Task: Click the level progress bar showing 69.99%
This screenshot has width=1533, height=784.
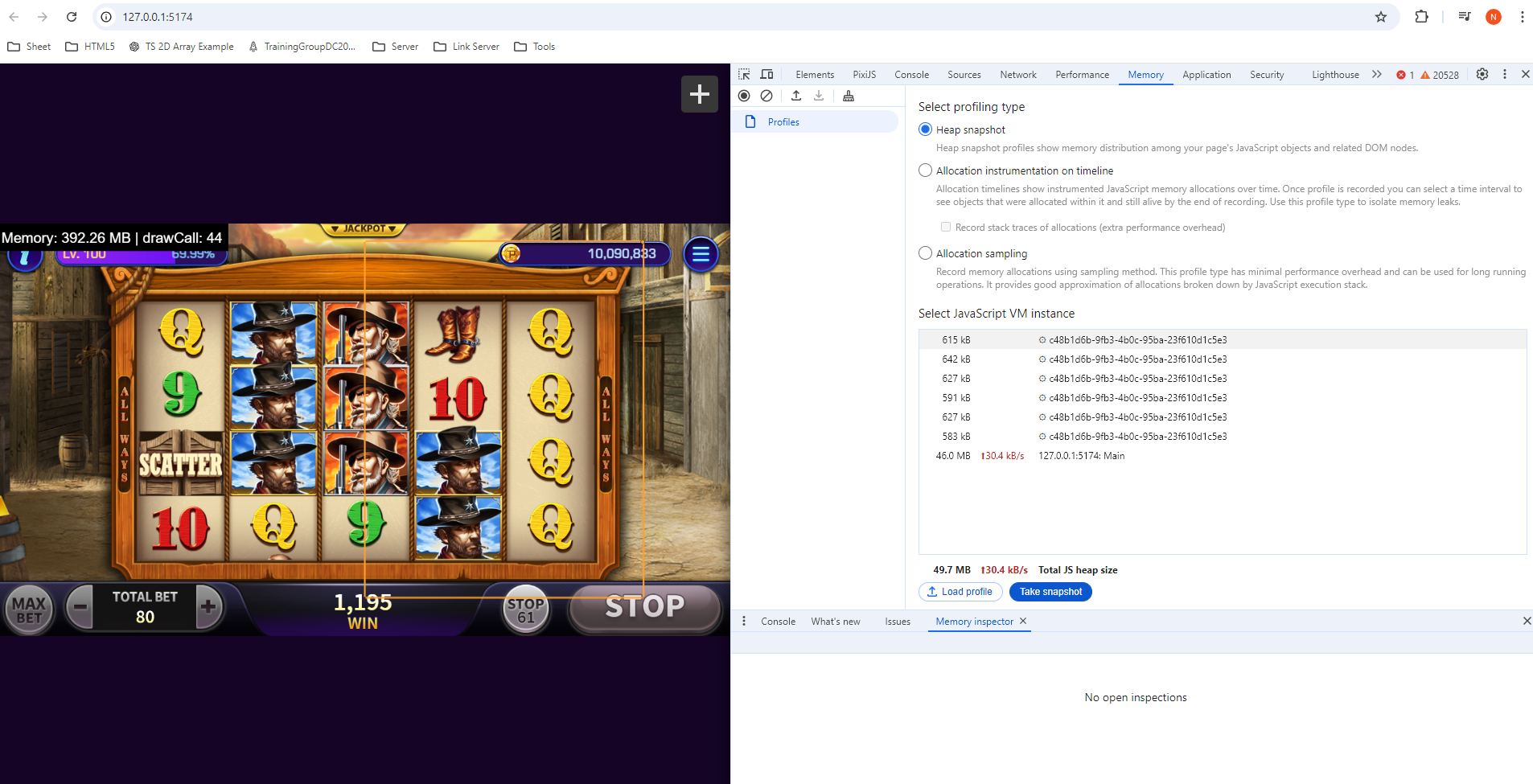Action: click(141, 255)
